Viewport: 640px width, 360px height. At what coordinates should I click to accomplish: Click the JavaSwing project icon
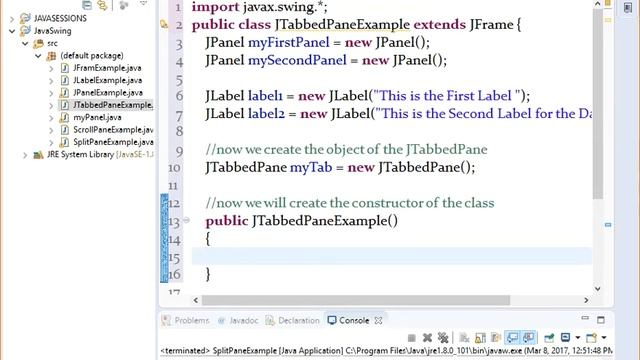pyautogui.click(x=25, y=31)
